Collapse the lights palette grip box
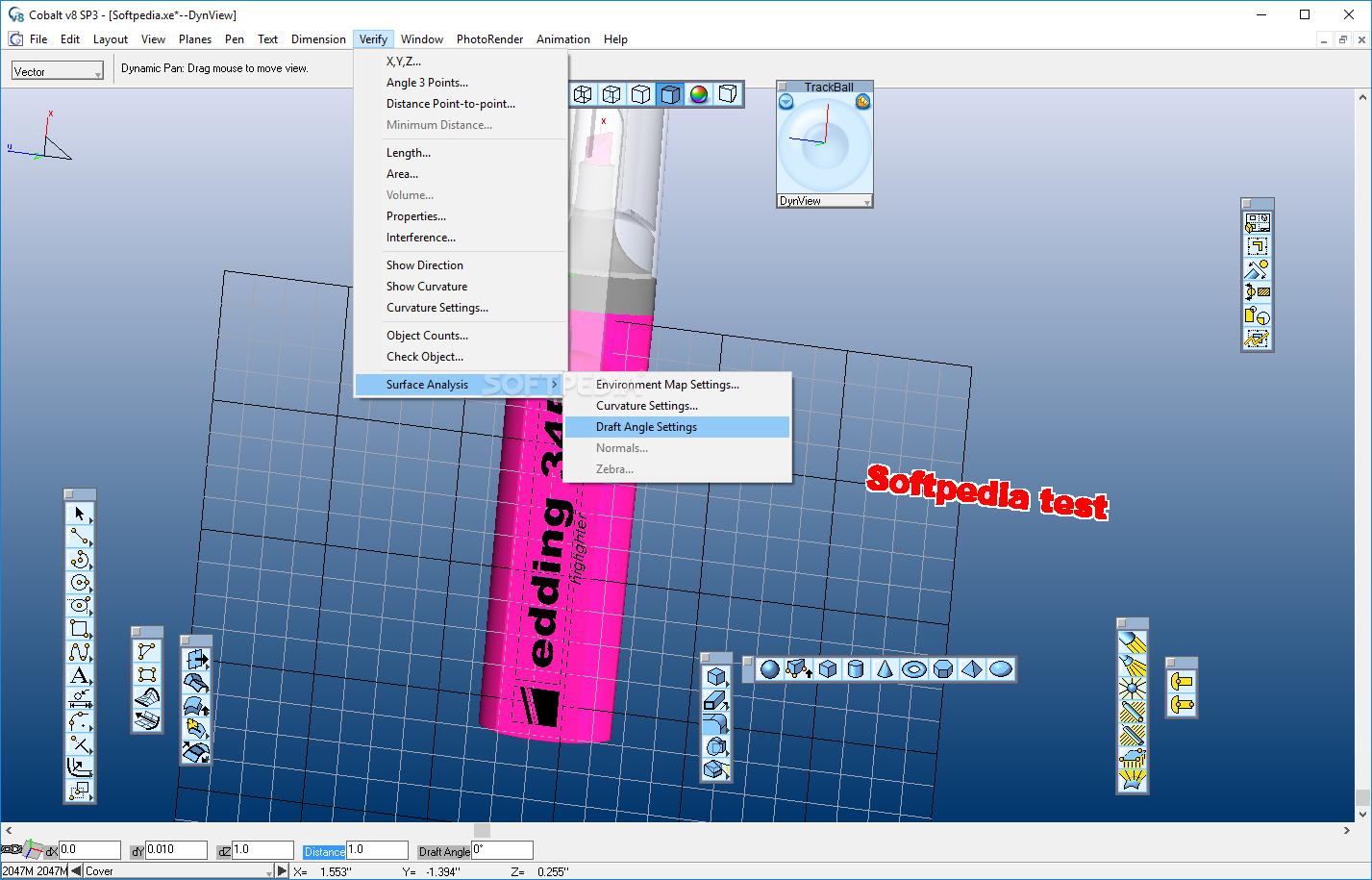 tap(1123, 623)
